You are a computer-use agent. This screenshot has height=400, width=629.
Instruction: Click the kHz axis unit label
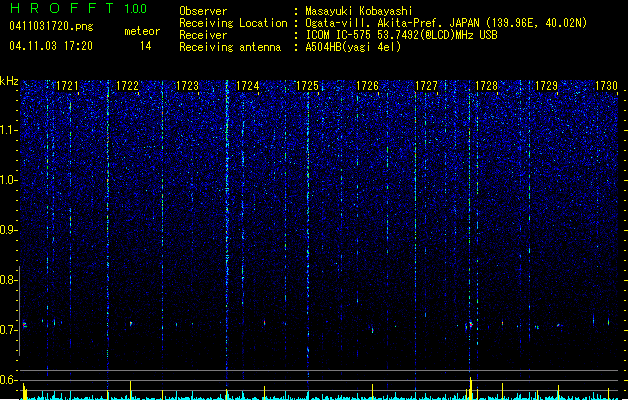9,81
